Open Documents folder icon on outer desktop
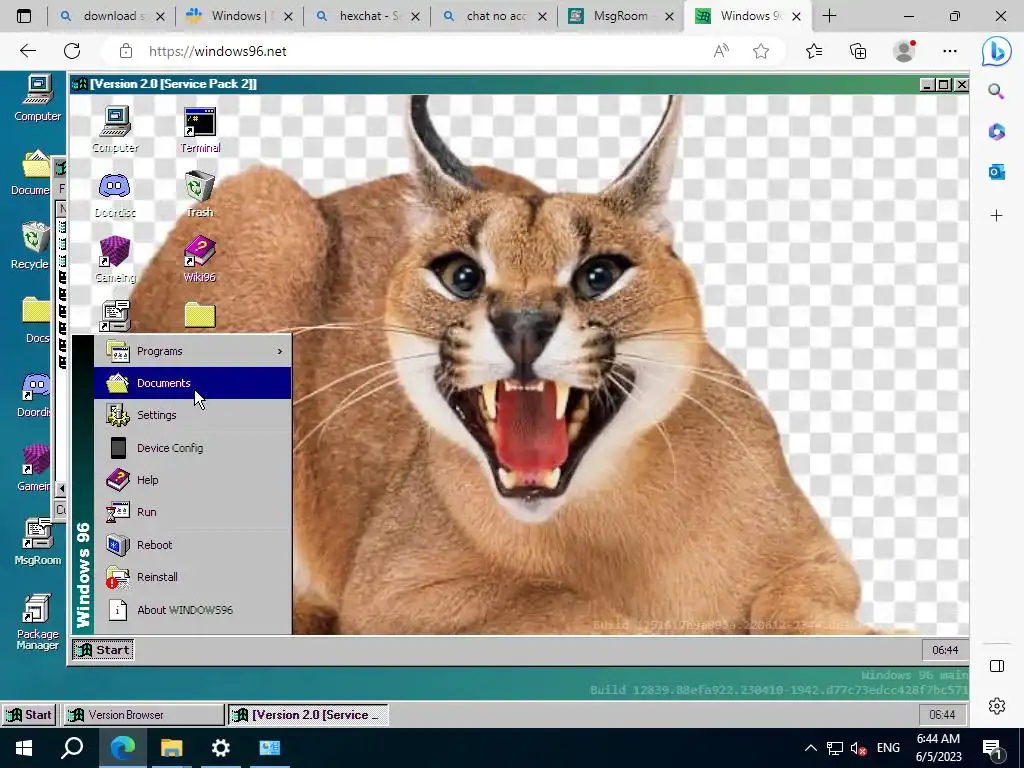 pyautogui.click(x=33, y=172)
